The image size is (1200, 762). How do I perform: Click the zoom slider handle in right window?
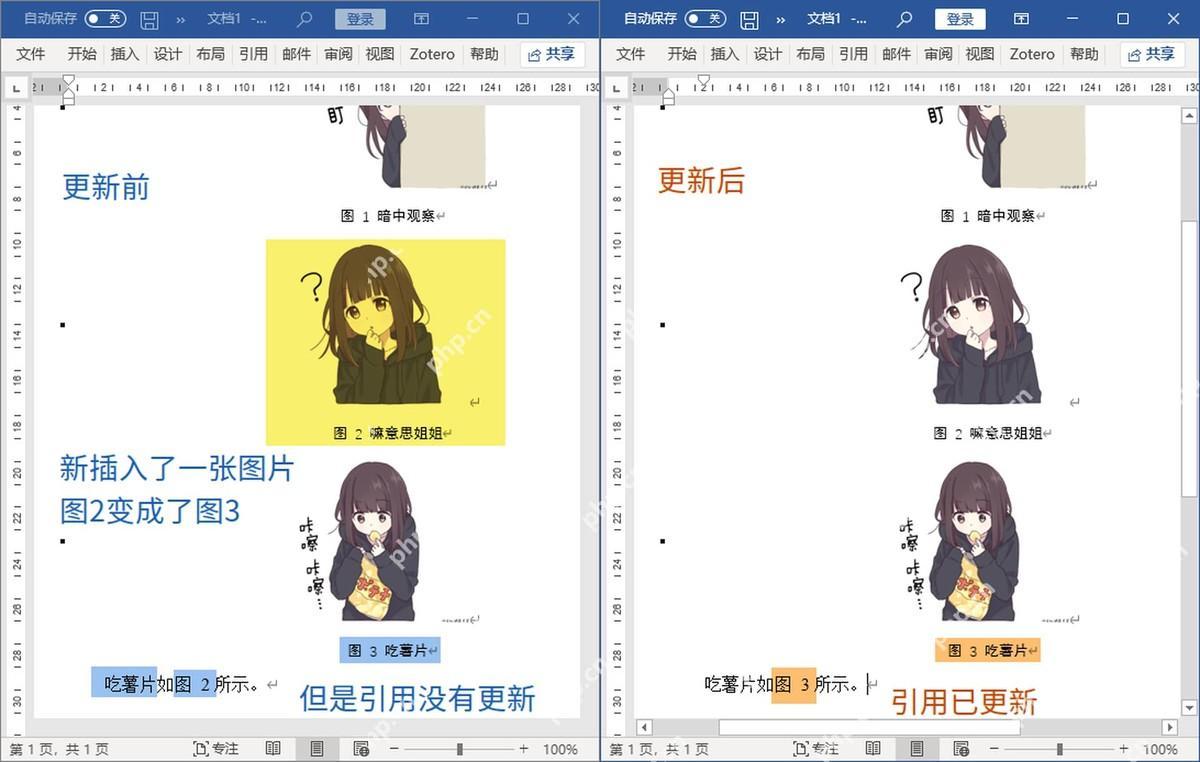(1059, 749)
